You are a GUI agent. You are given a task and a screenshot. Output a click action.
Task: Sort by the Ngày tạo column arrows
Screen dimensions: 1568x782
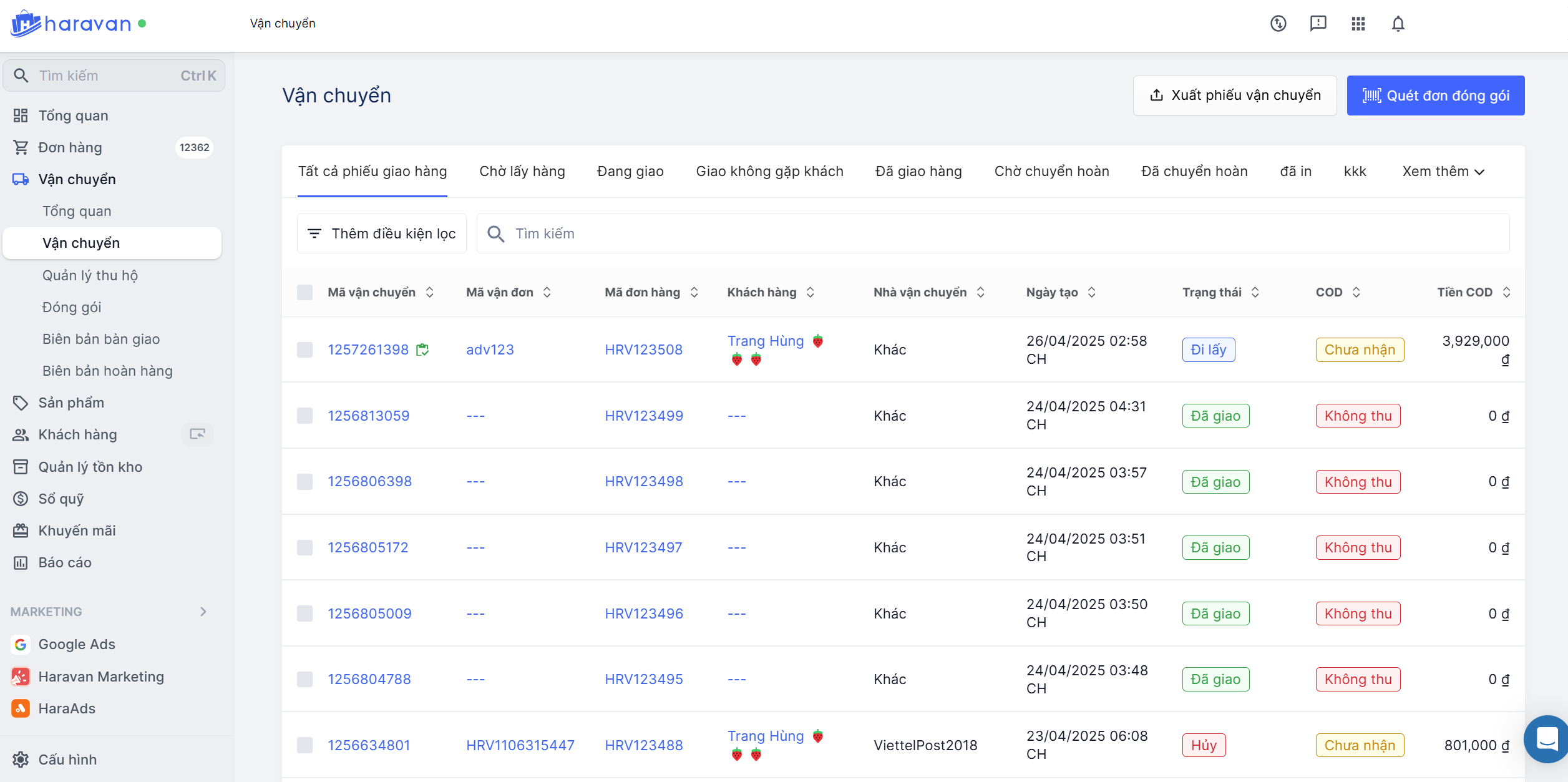(1091, 292)
